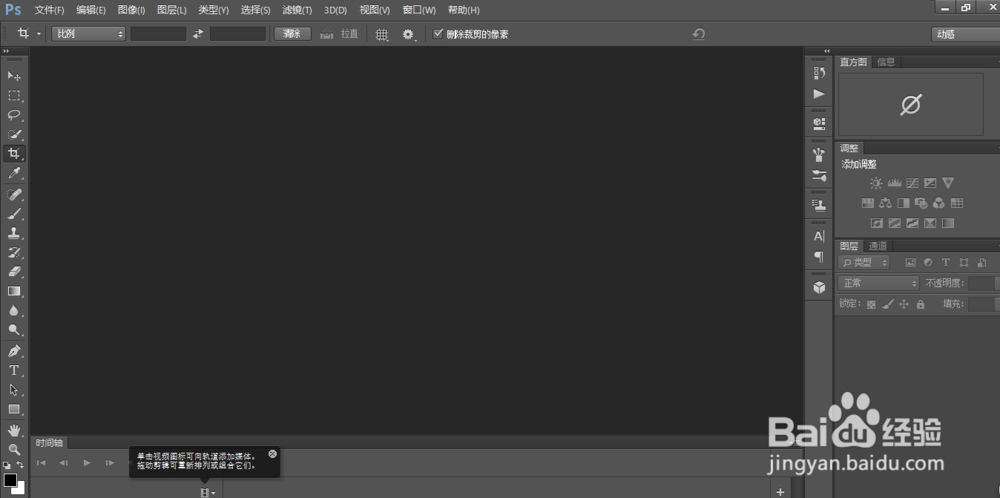Select the Gradient tool

(x=14, y=291)
